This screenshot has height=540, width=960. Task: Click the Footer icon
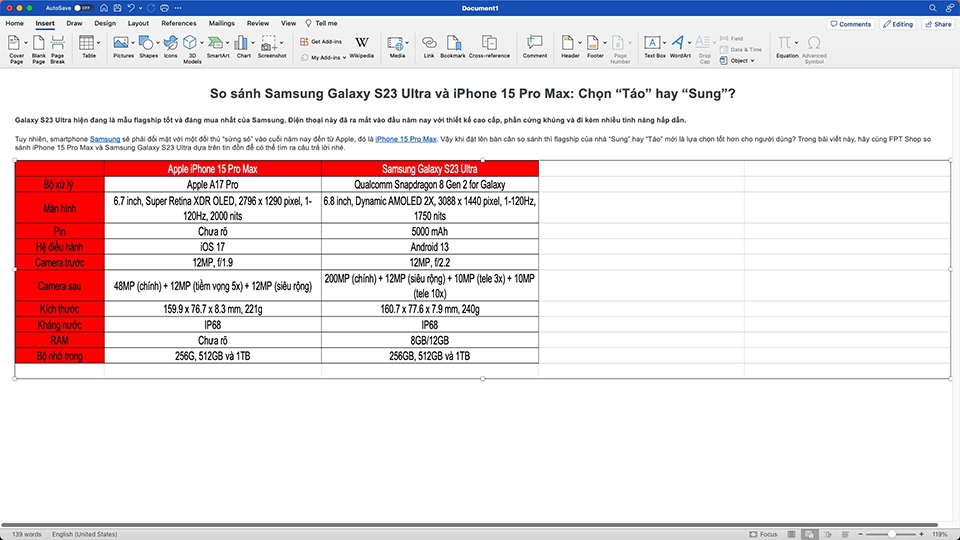coord(593,43)
